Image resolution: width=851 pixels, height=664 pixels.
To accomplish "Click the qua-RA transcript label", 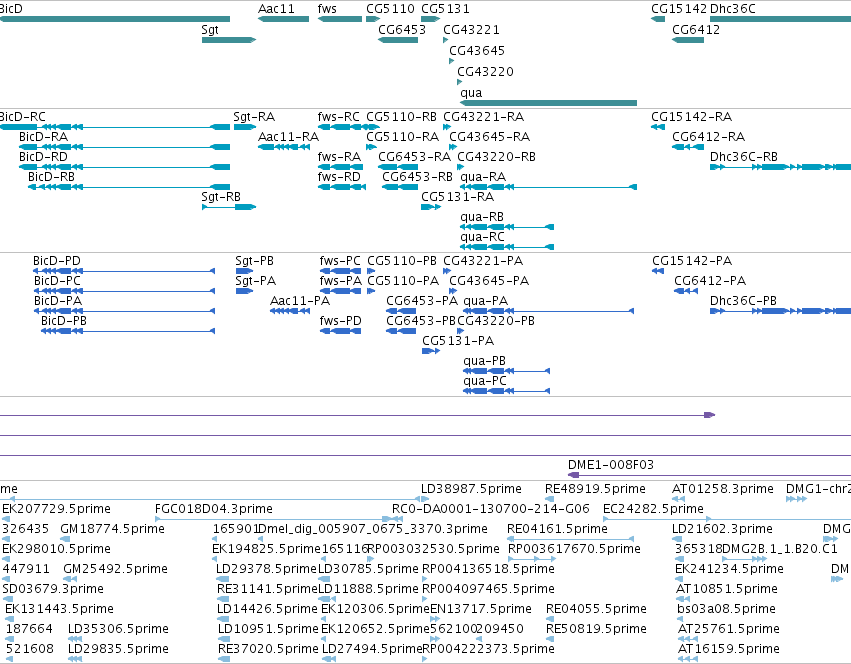I will [x=483, y=177].
